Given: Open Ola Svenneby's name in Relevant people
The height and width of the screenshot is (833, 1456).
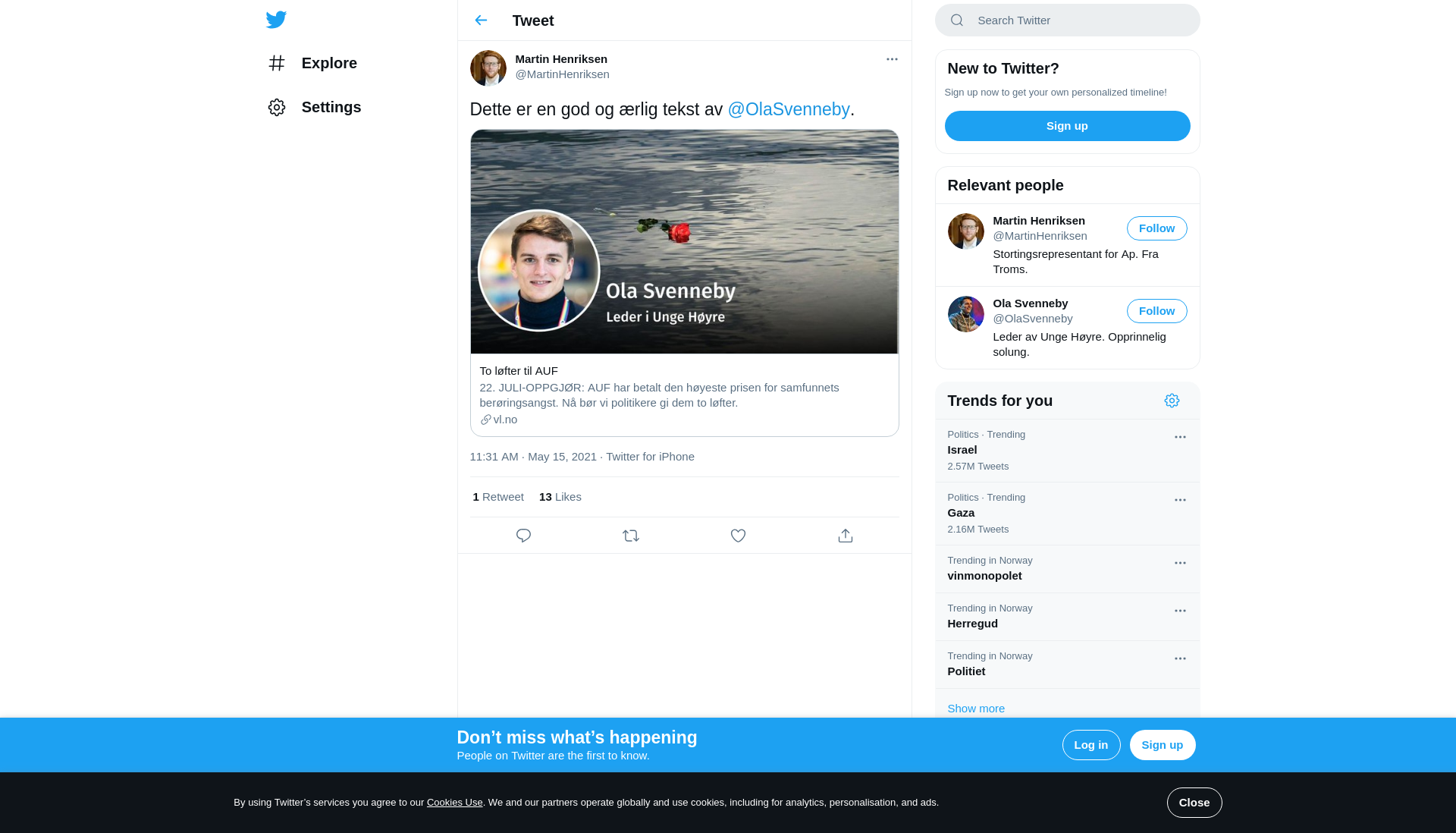Looking at the screenshot, I should (x=1031, y=303).
